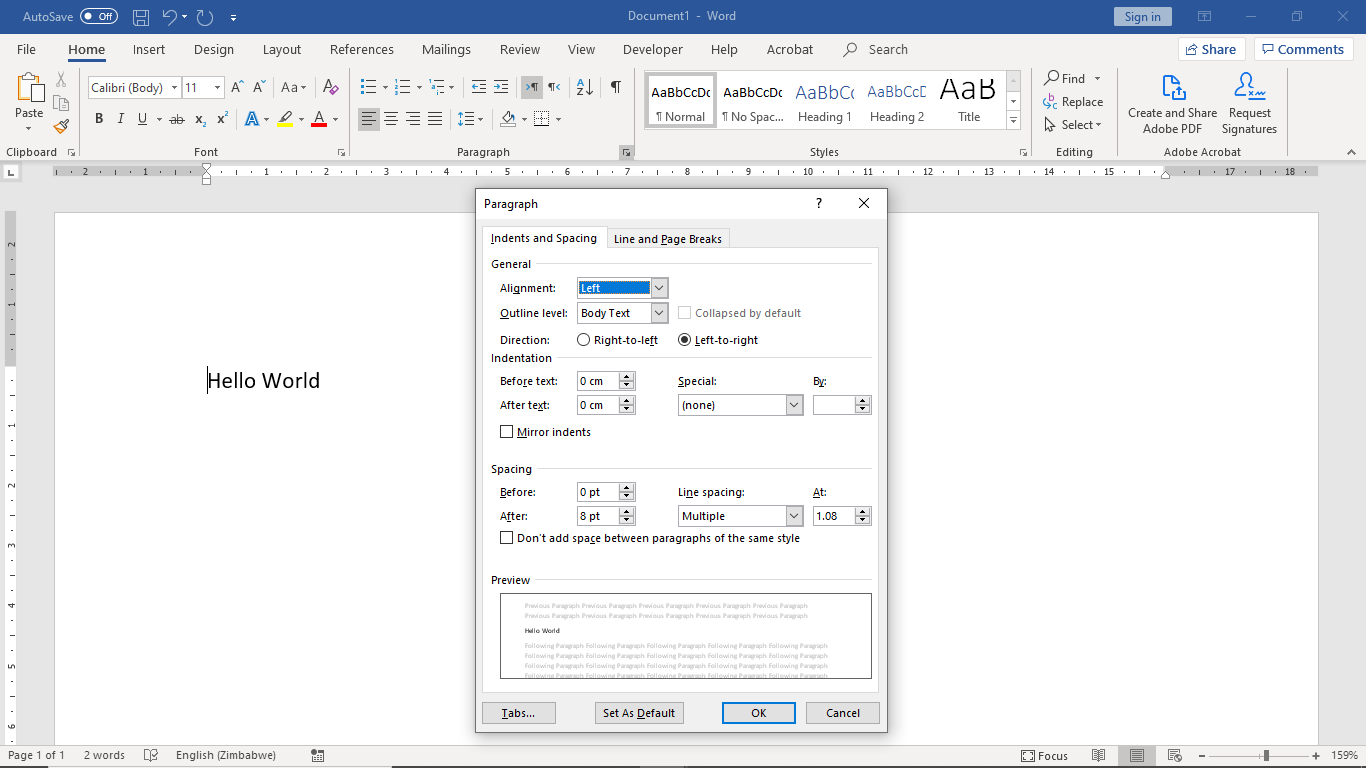Click the Redo icon in title bar

tap(205, 17)
